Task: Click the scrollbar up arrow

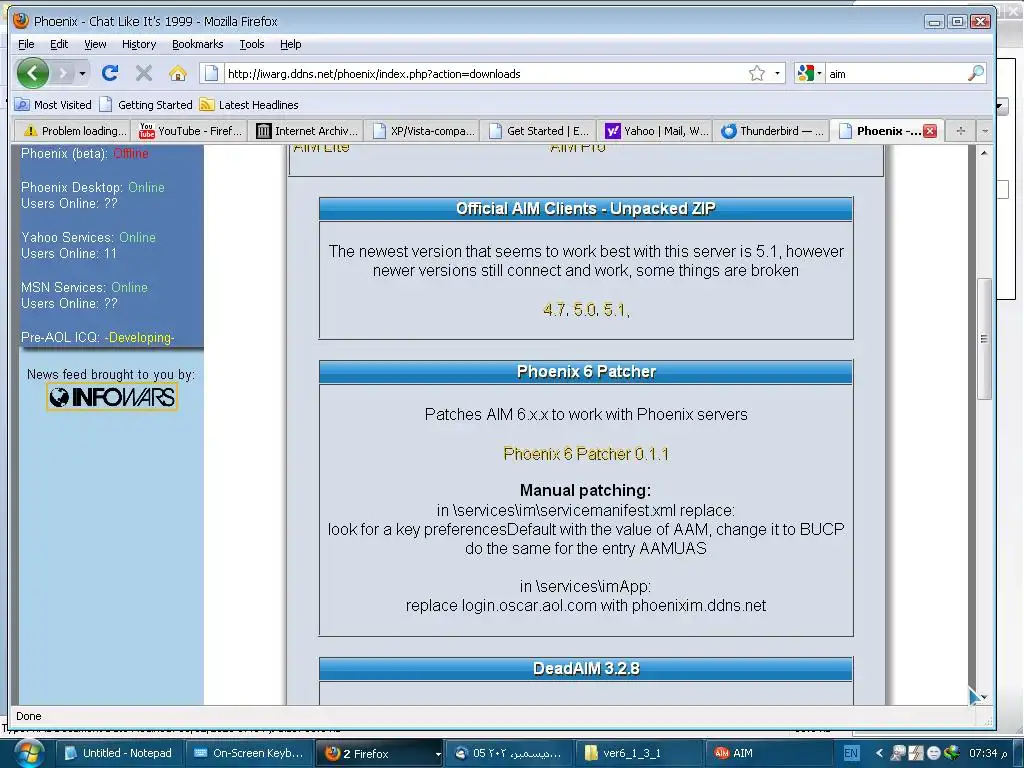Action: click(984, 152)
